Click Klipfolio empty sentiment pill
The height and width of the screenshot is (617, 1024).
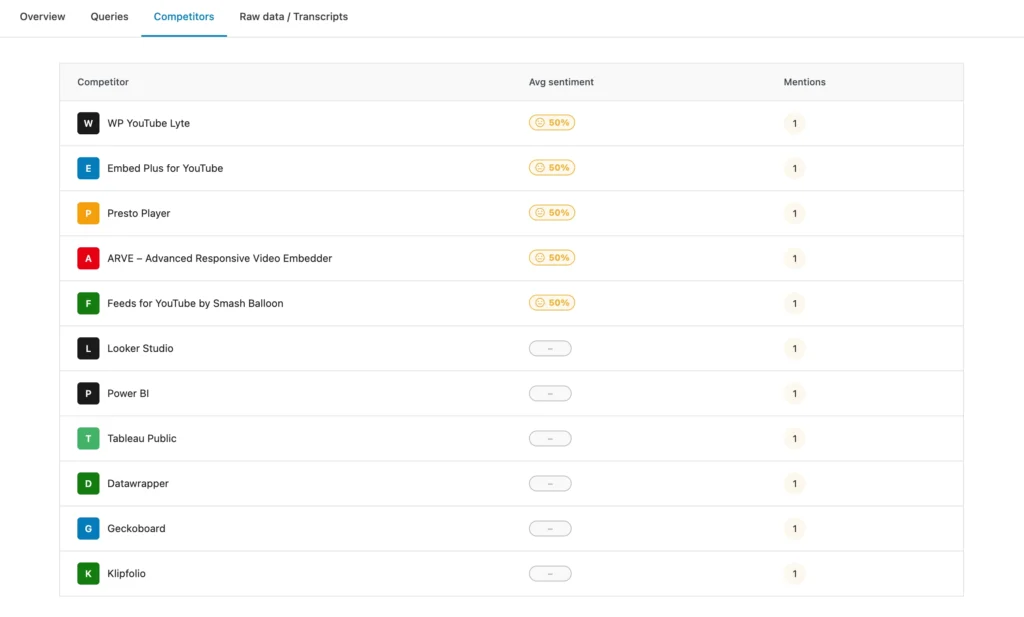[x=551, y=574]
